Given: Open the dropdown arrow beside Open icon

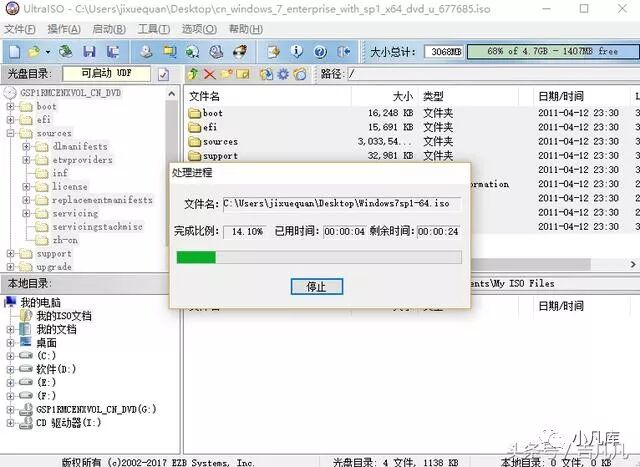Looking at the screenshot, I should click(48, 52).
